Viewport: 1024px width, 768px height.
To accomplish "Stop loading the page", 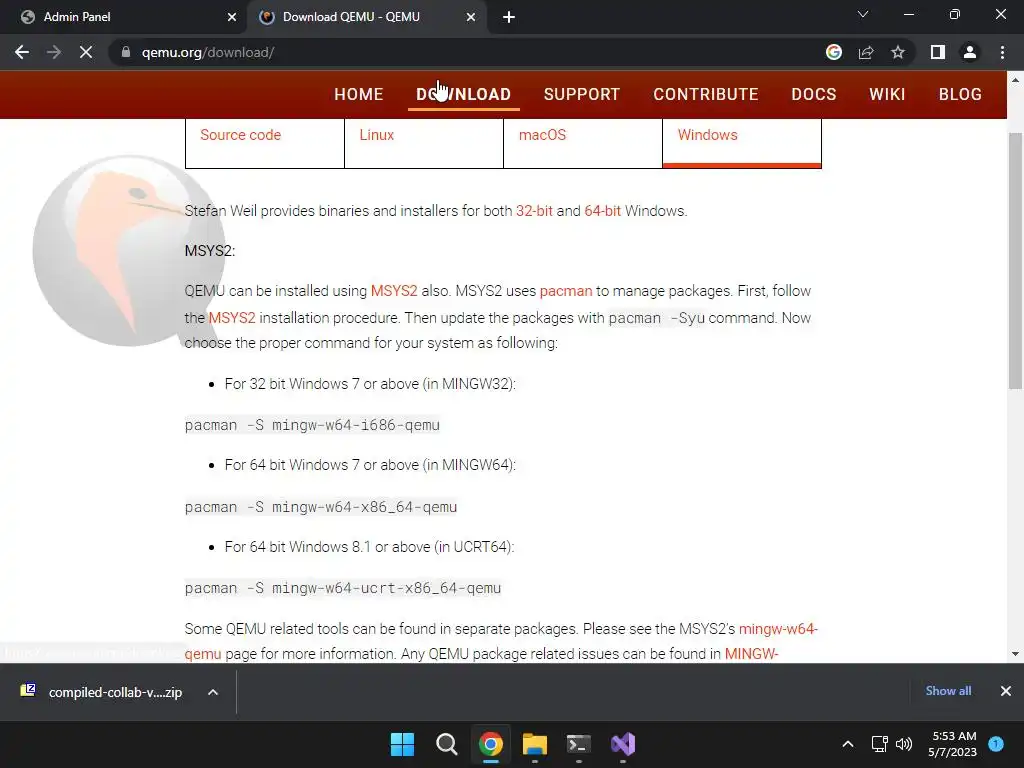I will (x=86, y=52).
